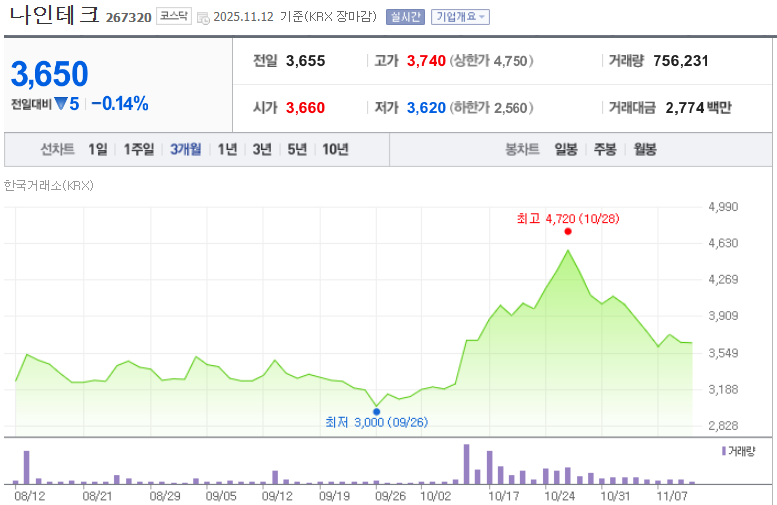Select the 1일 line chart tab
Image resolution: width=777 pixels, height=505 pixels.
[x=98, y=149]
